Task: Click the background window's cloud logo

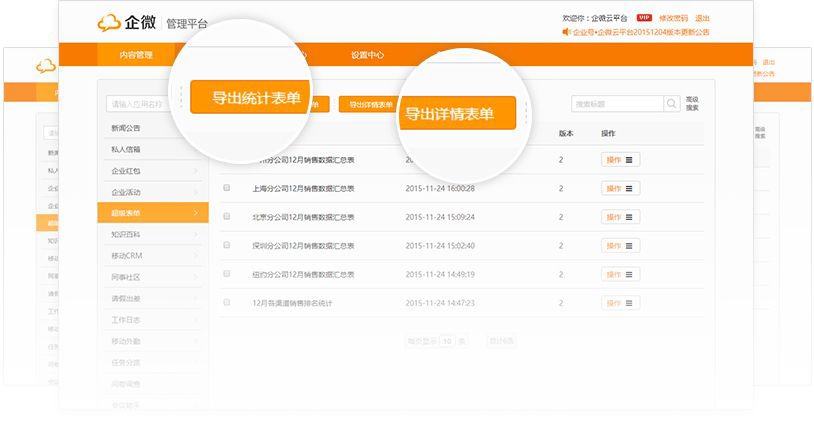Action: click(45, 67)
